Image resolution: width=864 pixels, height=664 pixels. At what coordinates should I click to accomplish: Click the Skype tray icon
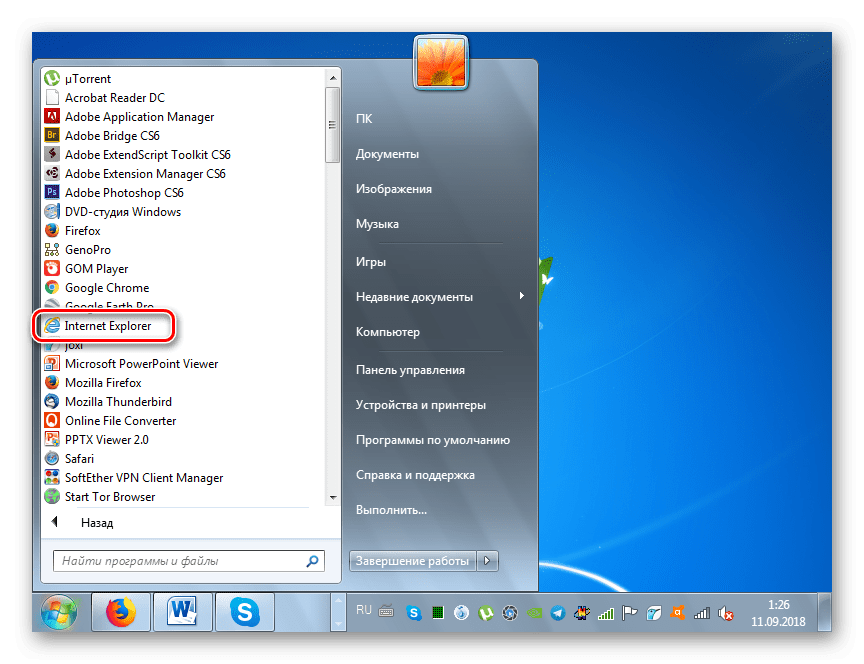tap(414, 613)
